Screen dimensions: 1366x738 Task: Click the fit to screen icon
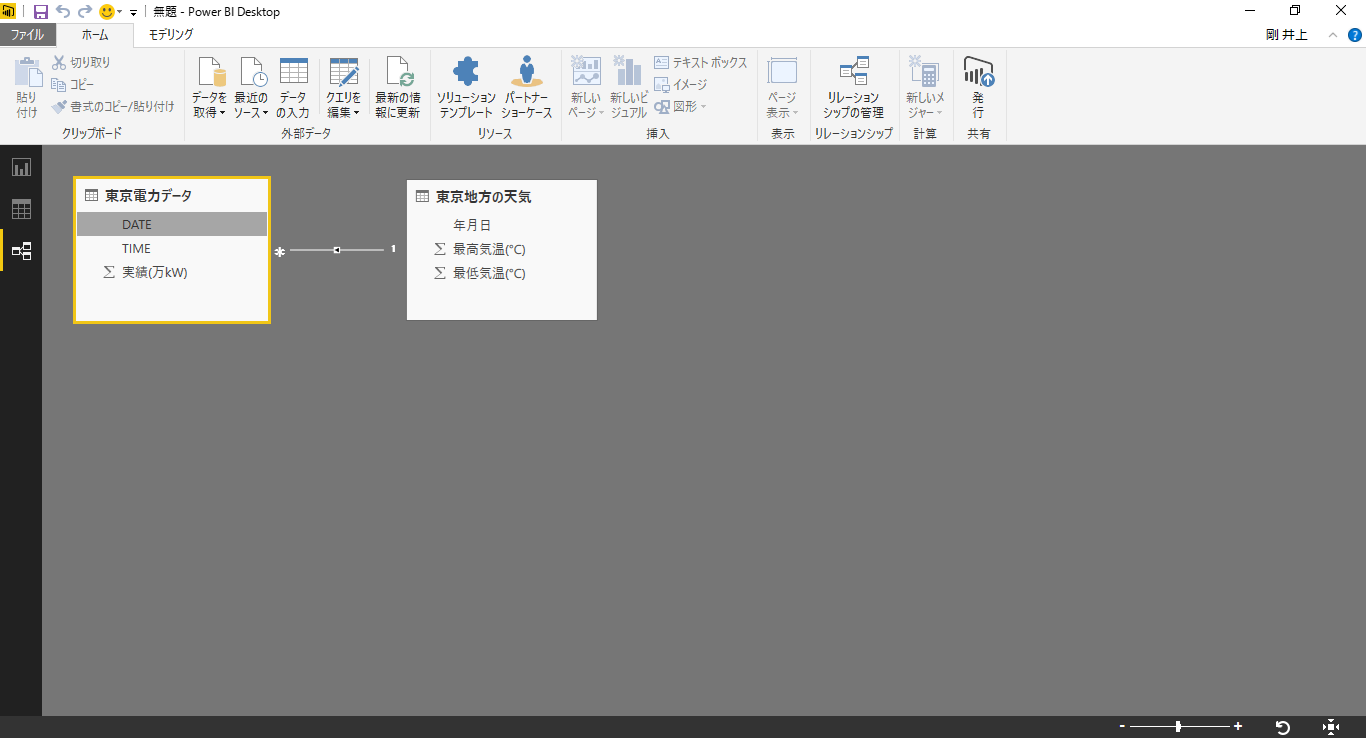(x=1331, y=727)
